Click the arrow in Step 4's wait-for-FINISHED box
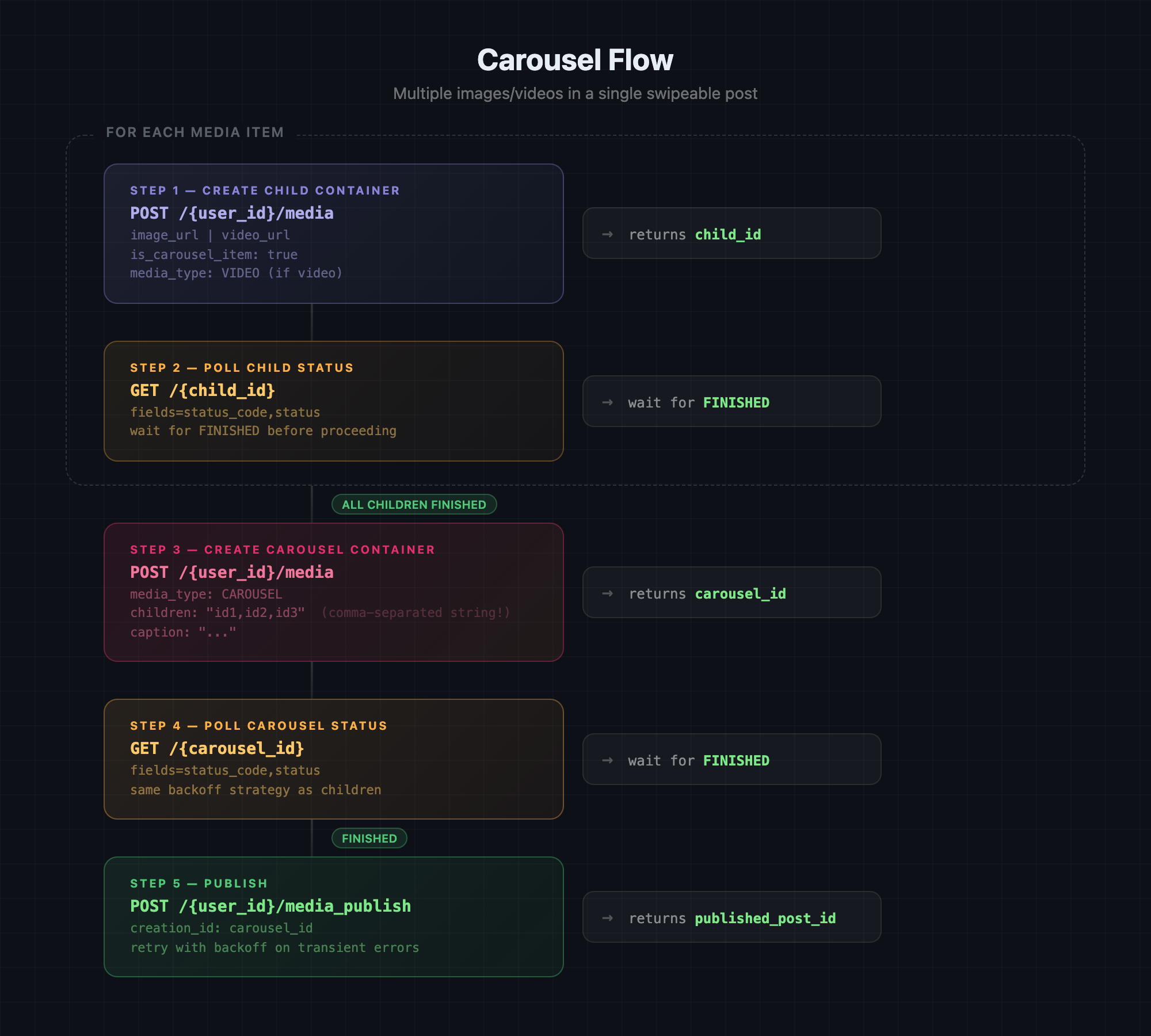The width and height of the screenshot is (1151, 1036). click(x=607, y=760)
